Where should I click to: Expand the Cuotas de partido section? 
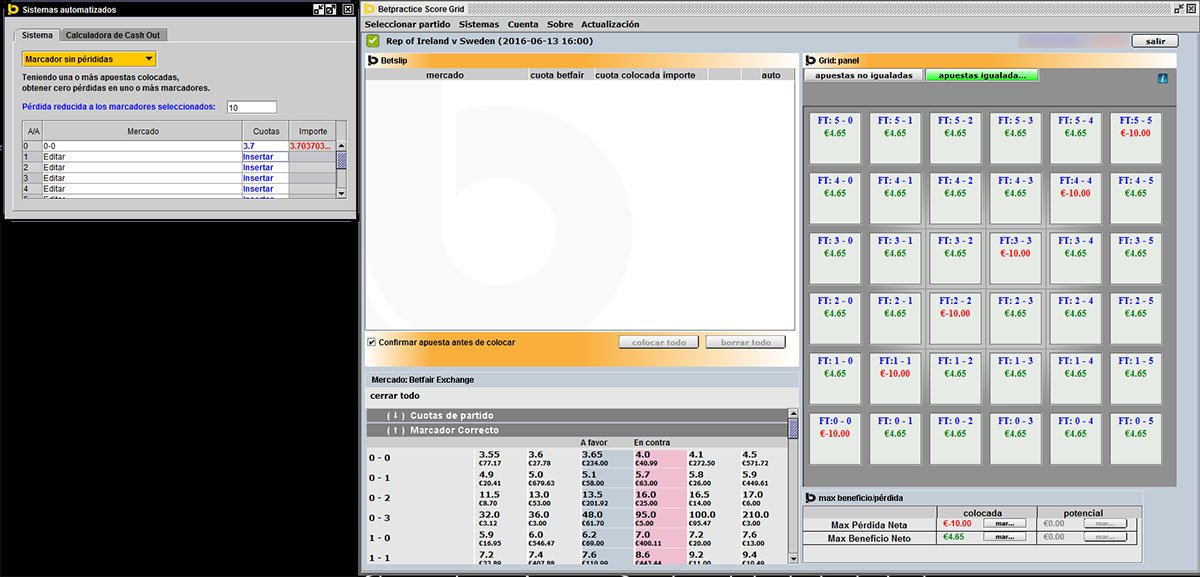[x=577, y=415]
